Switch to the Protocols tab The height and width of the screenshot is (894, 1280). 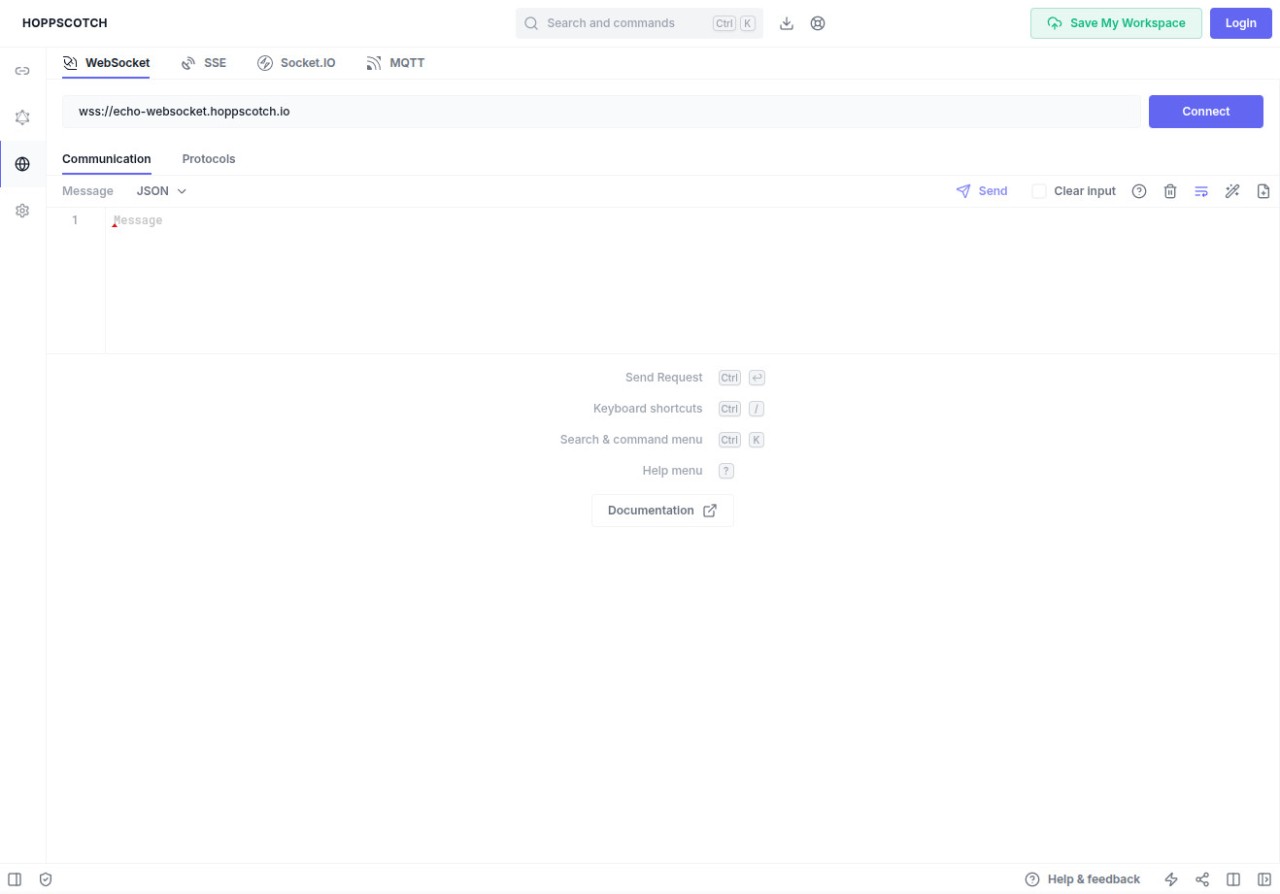point(208,159)
